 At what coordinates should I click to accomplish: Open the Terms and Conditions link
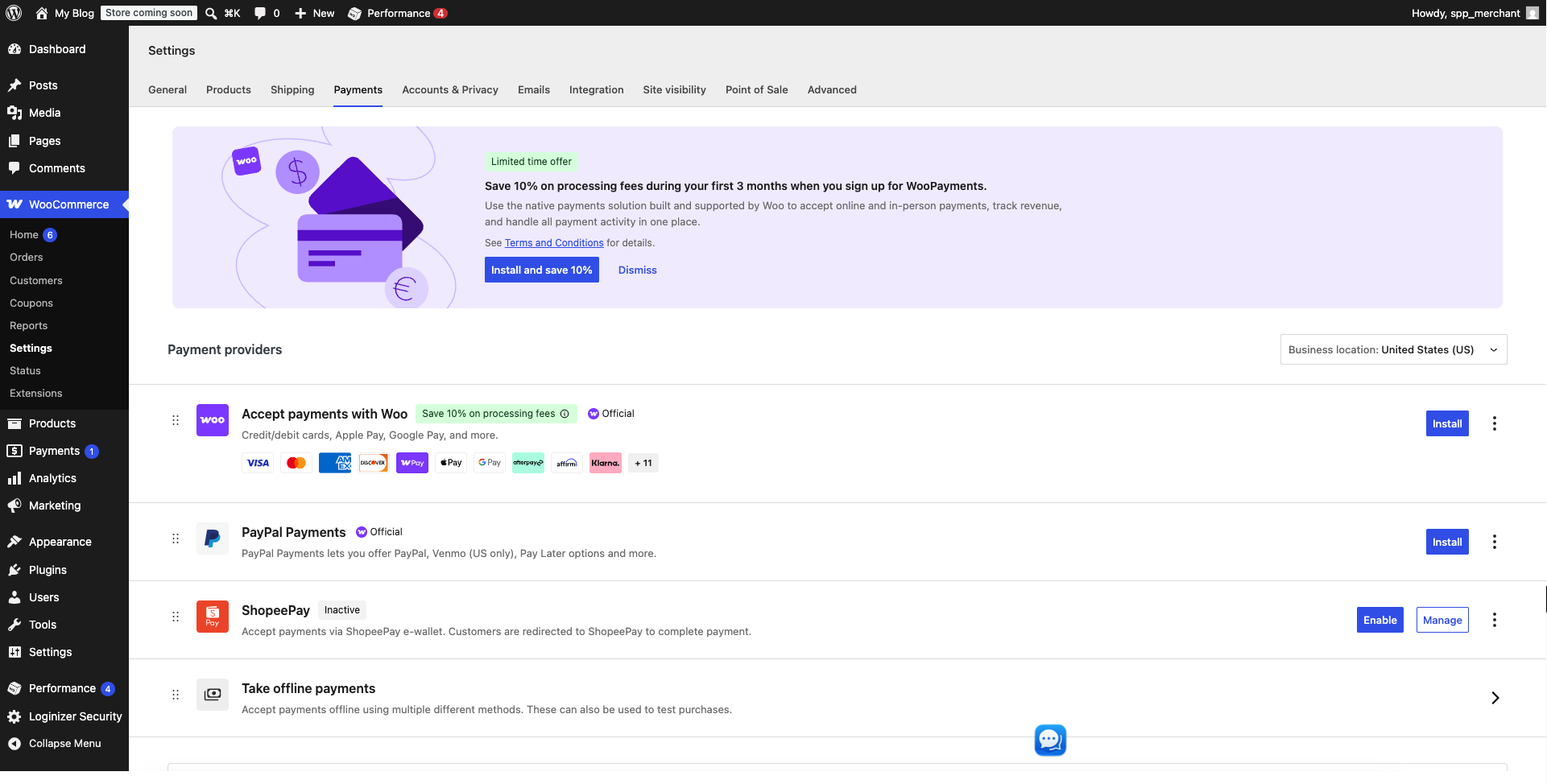554,243
